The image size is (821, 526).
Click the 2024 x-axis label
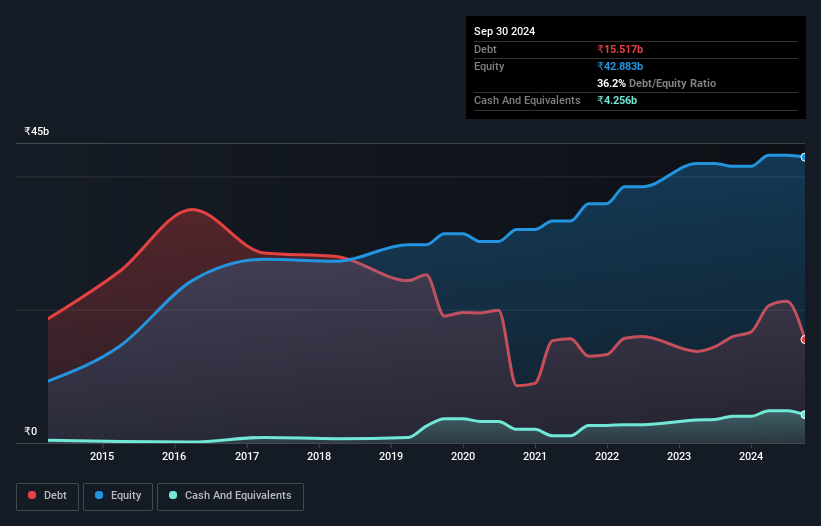tap(751, 456)
